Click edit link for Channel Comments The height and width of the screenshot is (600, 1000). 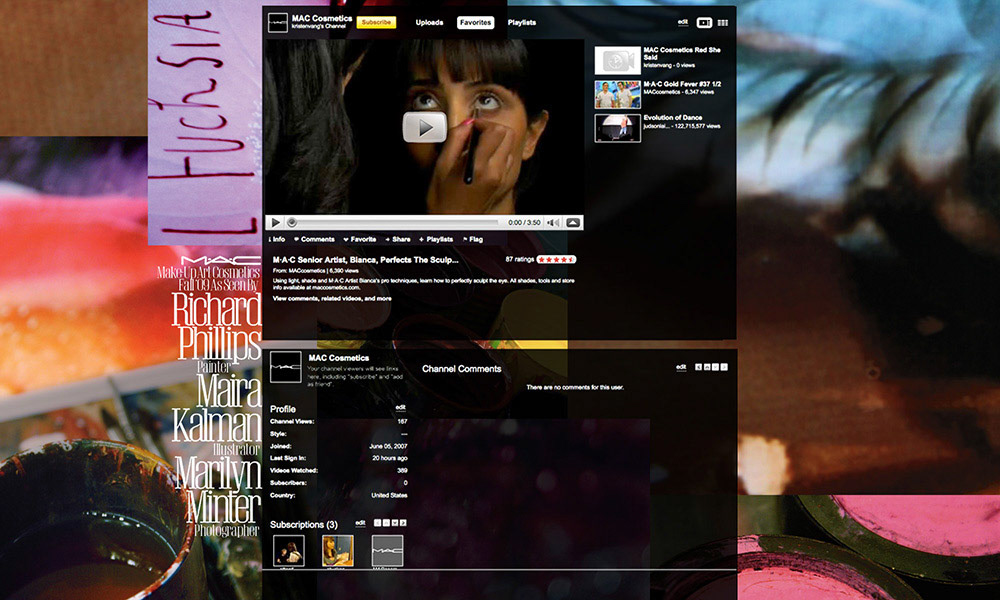click(x=681, y=367)
